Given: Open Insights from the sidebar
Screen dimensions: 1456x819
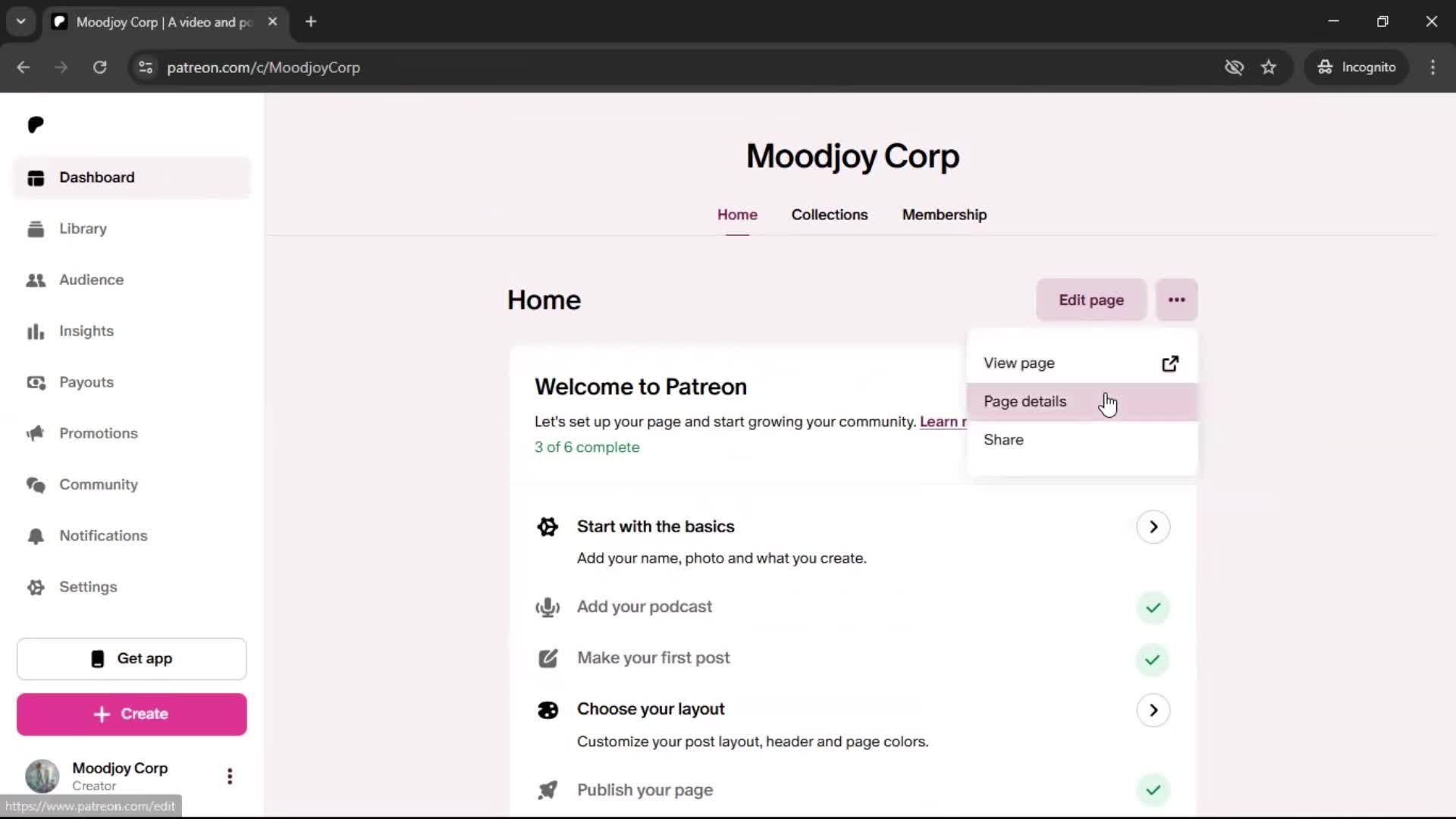Looking at the screenshot, I should pyautogui.click(x=131, y=331).
